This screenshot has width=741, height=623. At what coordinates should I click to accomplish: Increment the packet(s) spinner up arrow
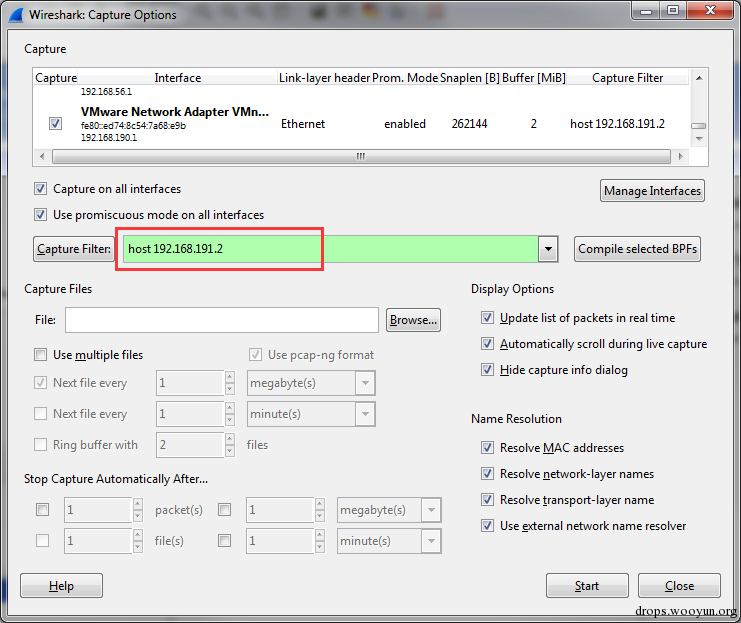138,504
